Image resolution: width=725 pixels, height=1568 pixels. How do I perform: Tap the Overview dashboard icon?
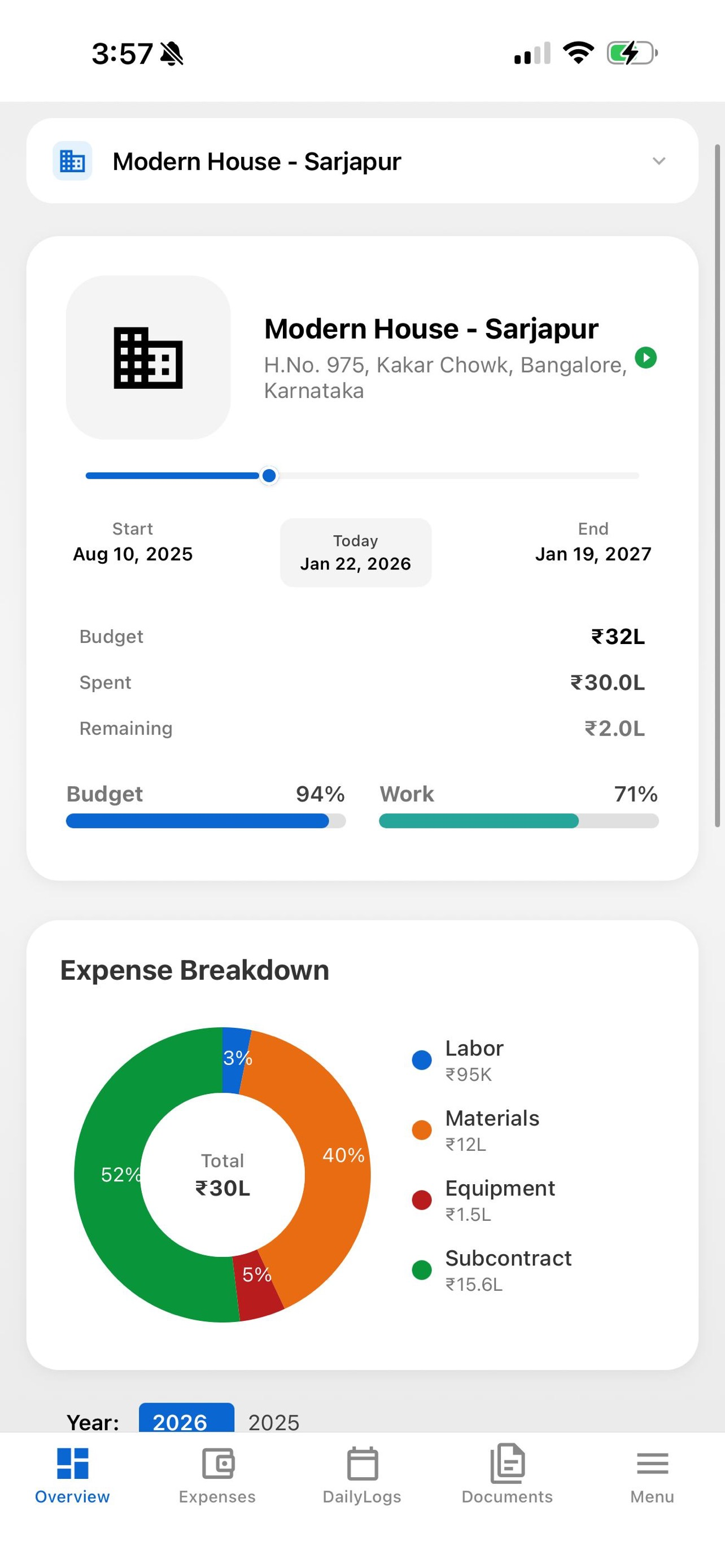(x=72, y=1464)
